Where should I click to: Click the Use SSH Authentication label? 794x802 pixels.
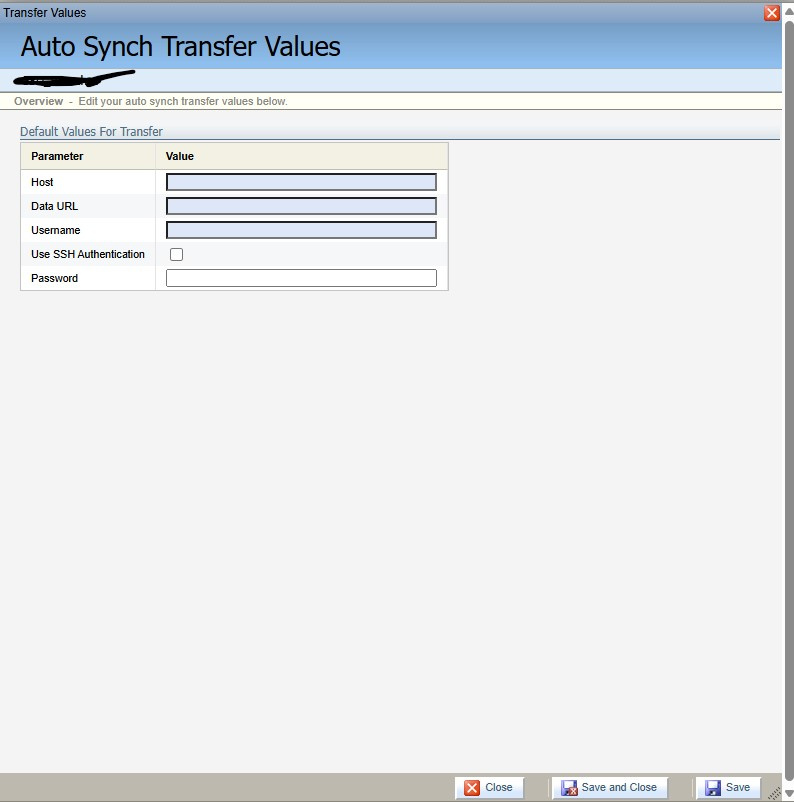click(x=87, y=254)
